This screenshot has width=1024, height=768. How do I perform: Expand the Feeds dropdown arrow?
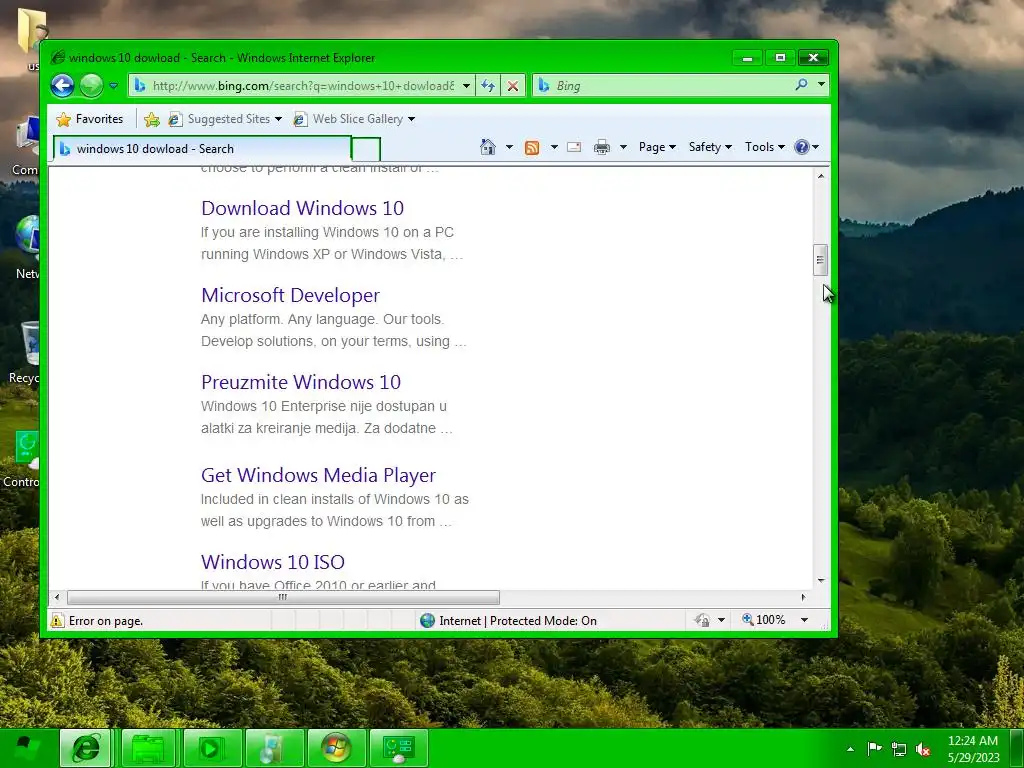point(554,147)
